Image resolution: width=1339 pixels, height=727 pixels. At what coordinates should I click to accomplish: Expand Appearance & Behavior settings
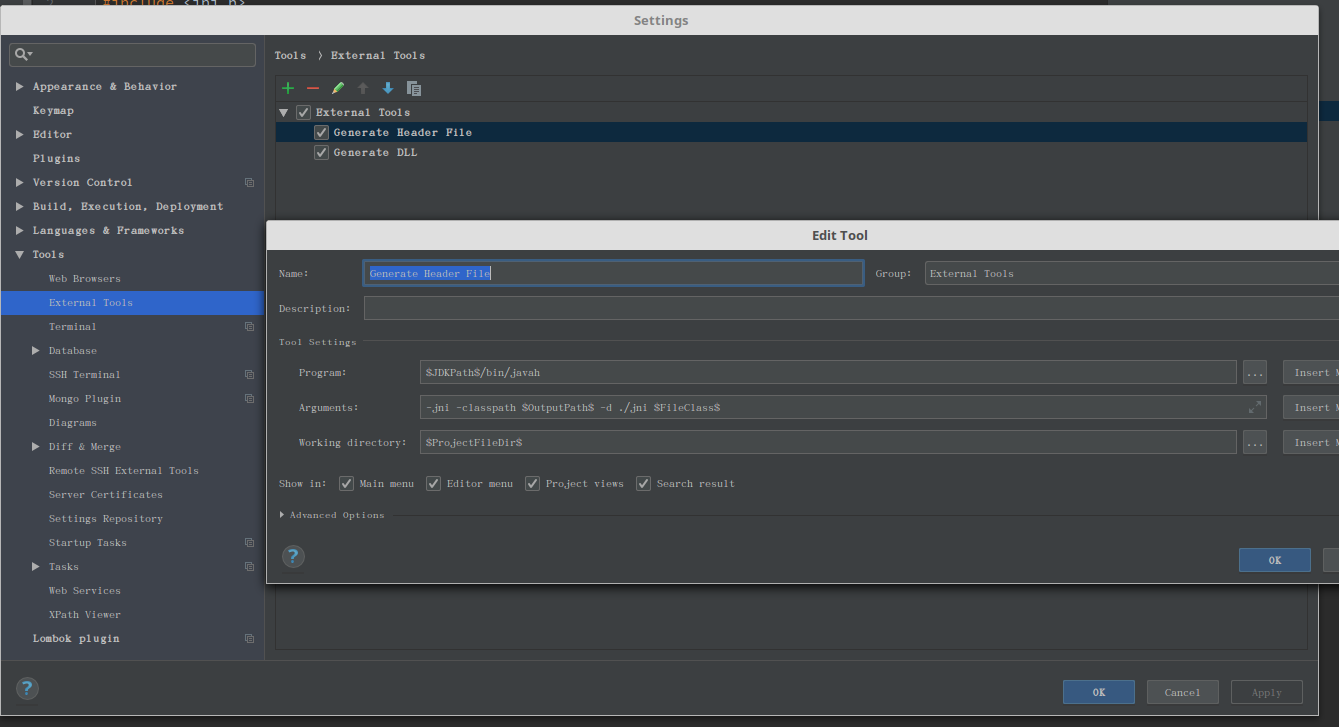(19, 86)
